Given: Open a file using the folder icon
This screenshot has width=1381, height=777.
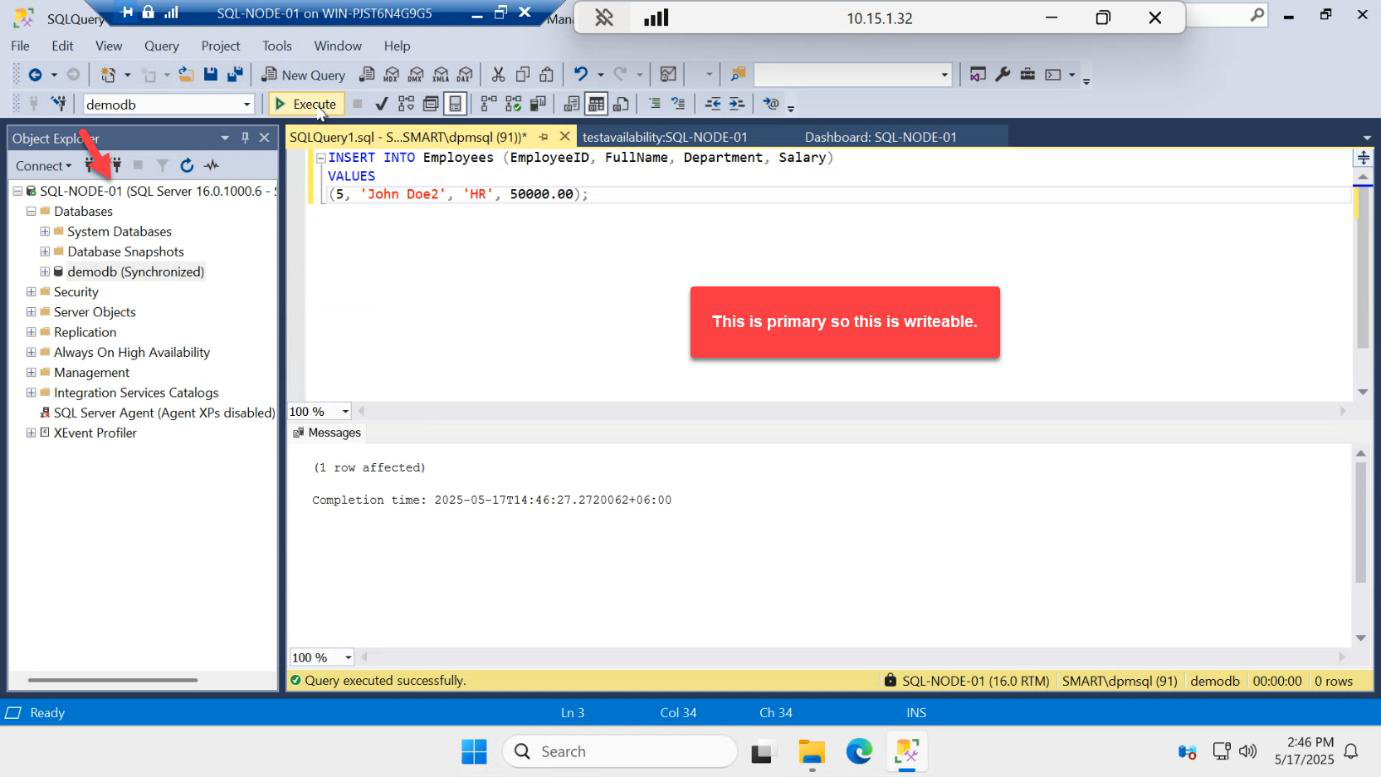Looking at the screenshot, I should coord(185,75).
